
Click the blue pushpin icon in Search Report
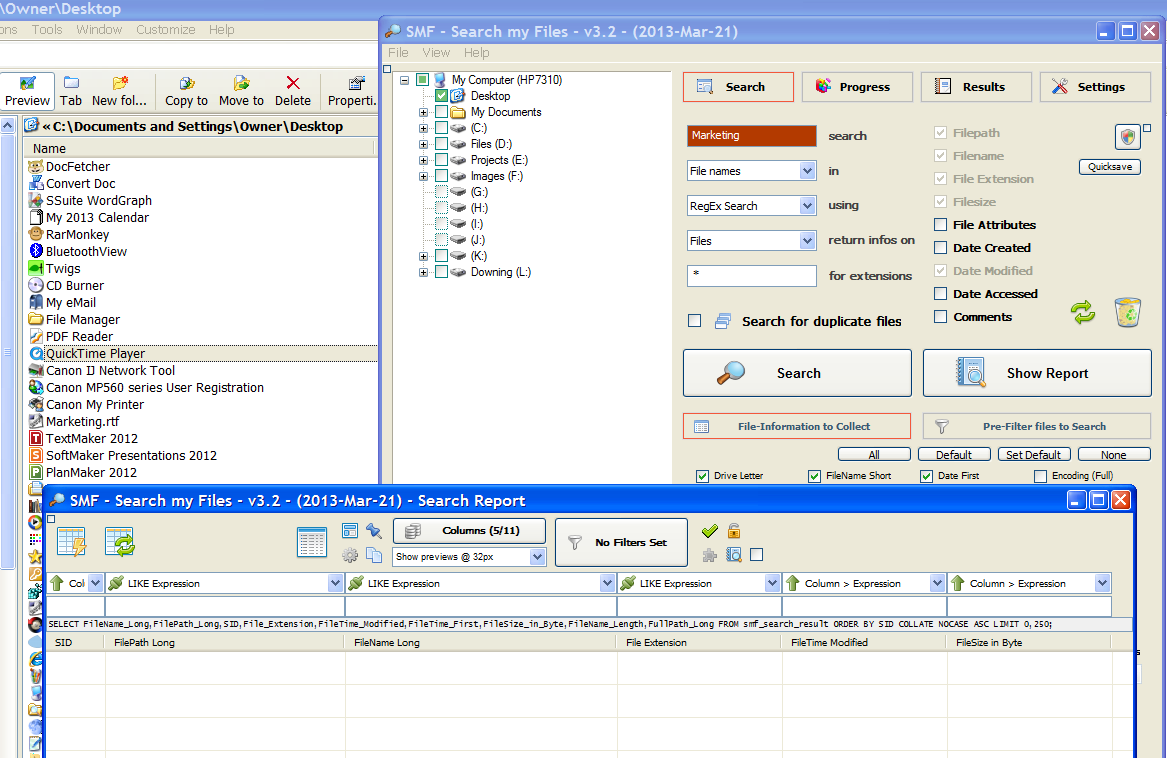pos(374,531)
